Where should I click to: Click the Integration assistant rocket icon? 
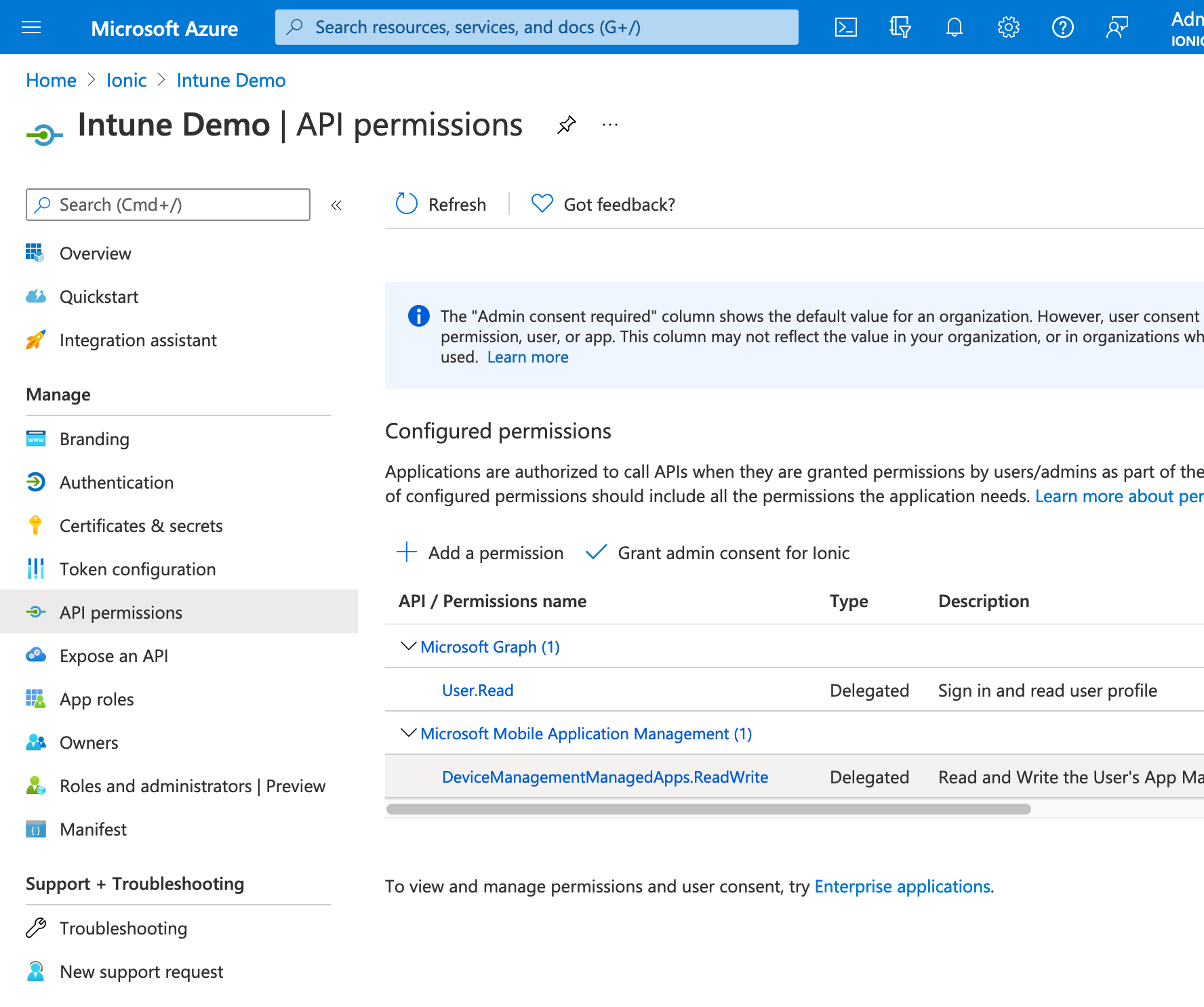pos(35,340)
